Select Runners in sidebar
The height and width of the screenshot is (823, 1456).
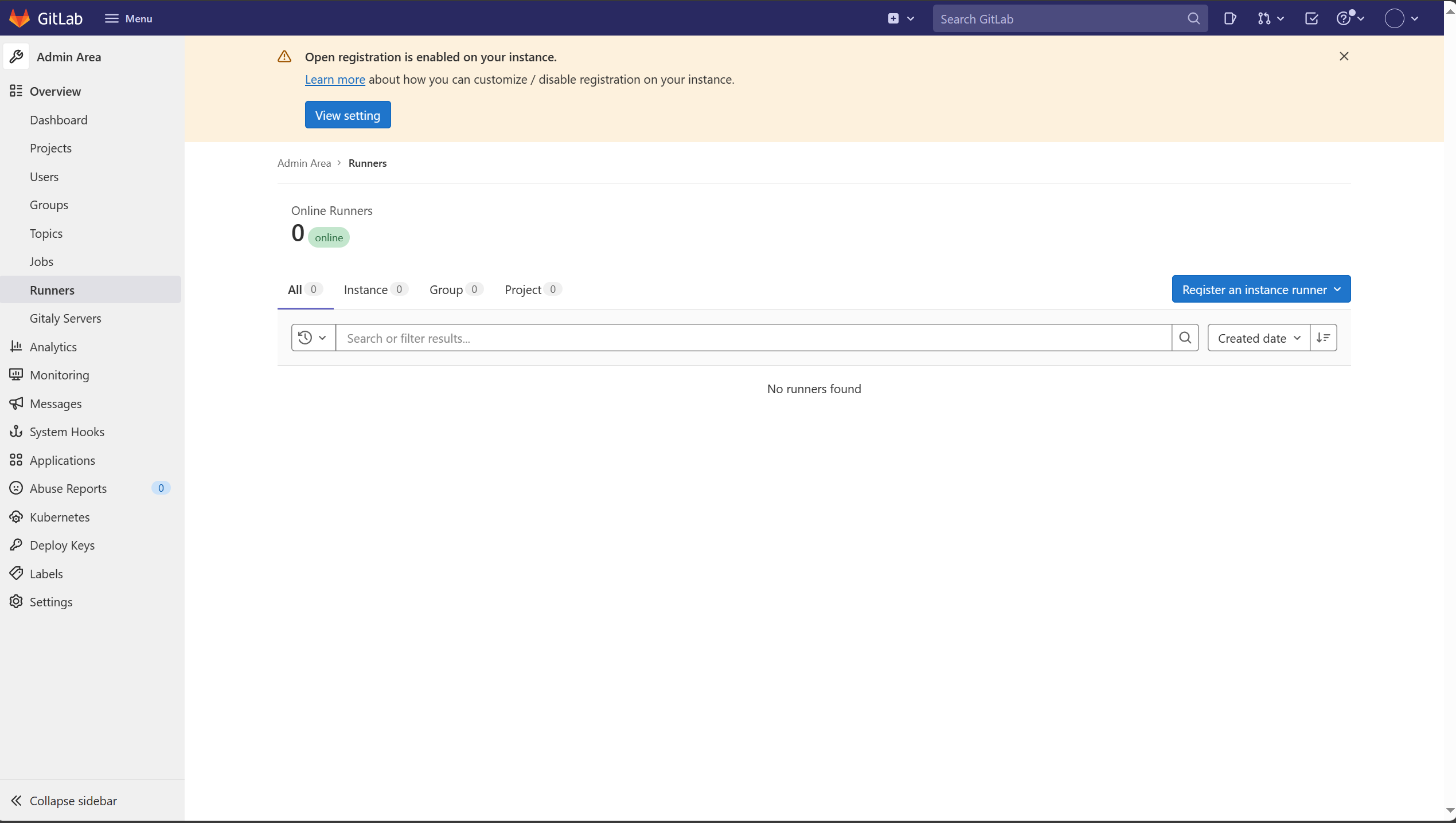coord(91,290)
